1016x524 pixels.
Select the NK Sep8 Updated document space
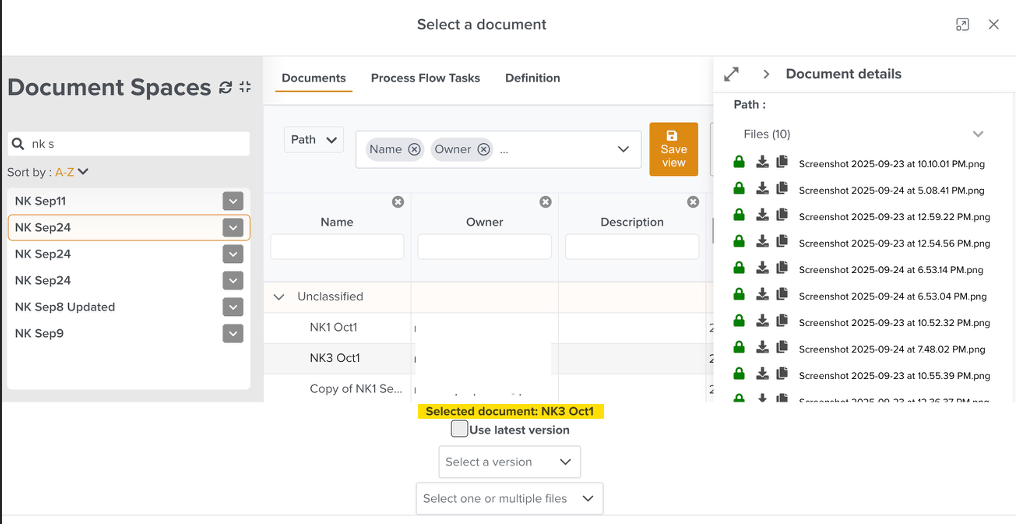pos(65,307)
